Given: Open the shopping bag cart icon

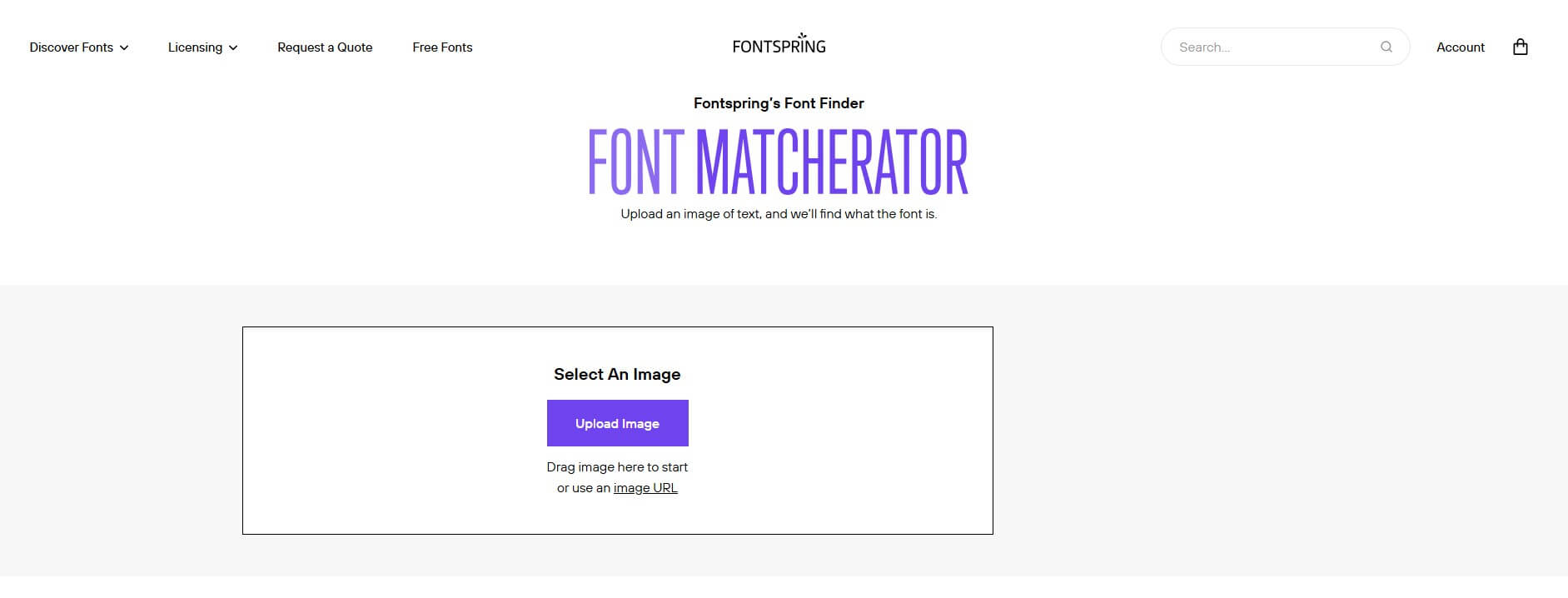Looking at the screenshot, I should (1520, 47).
